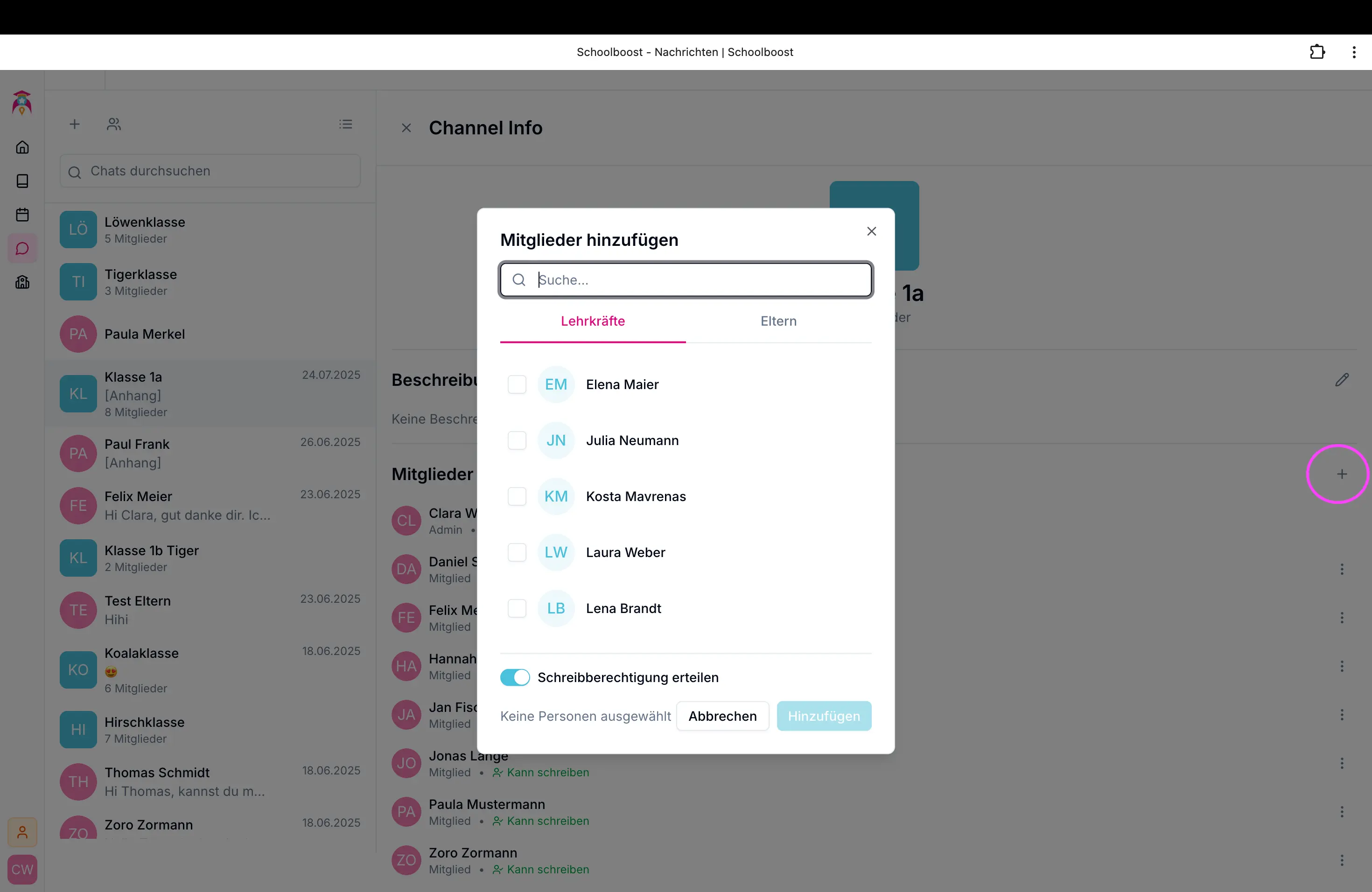Check the Elena Maier checkbox

[x=517, y=384]
